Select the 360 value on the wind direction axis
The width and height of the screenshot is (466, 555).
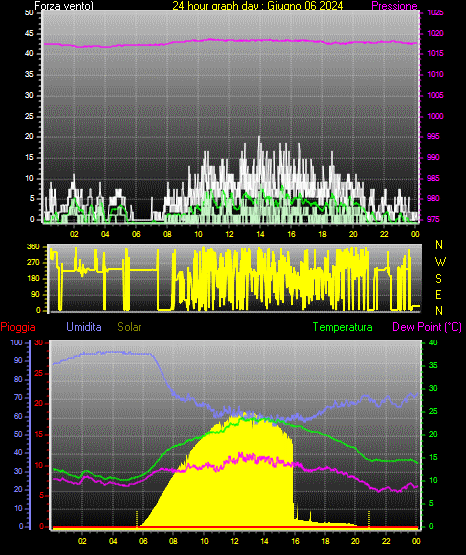point(33,247)
